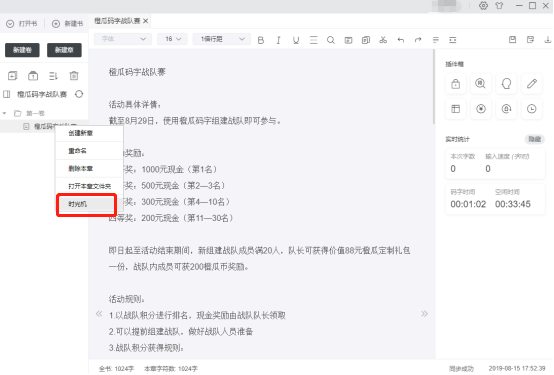This screenshot has height=375, width=554.
Task: Open the circled star plugin
Action: coord(481,109)
